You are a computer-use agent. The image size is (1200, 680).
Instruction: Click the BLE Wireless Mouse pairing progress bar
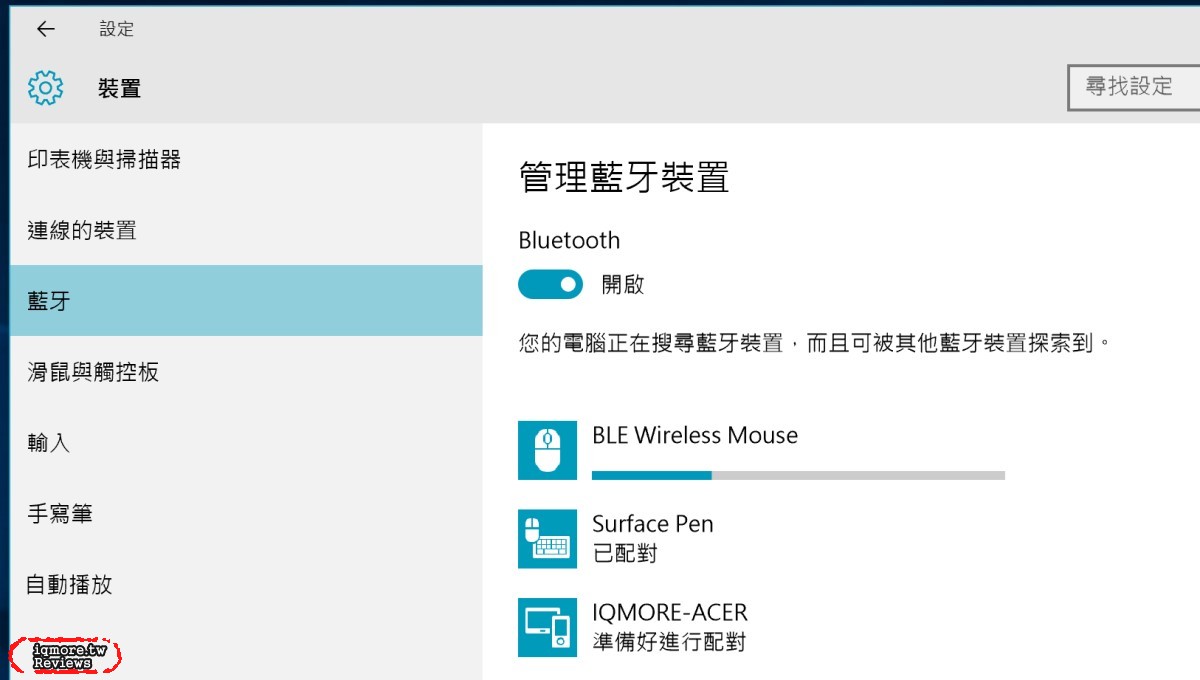pyautogui.click(x=798, y=475)
